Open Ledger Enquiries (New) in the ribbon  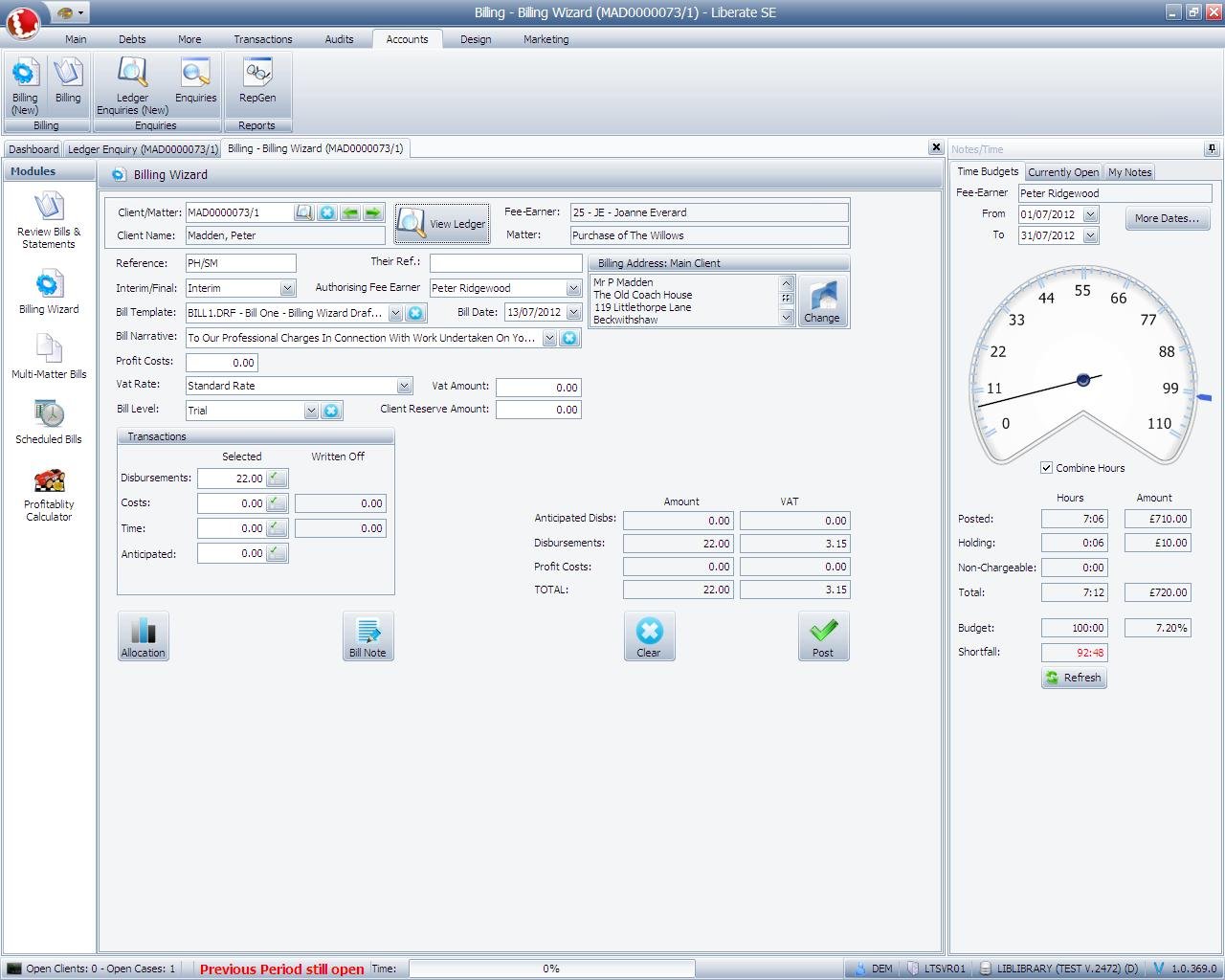tap(132, 86)
